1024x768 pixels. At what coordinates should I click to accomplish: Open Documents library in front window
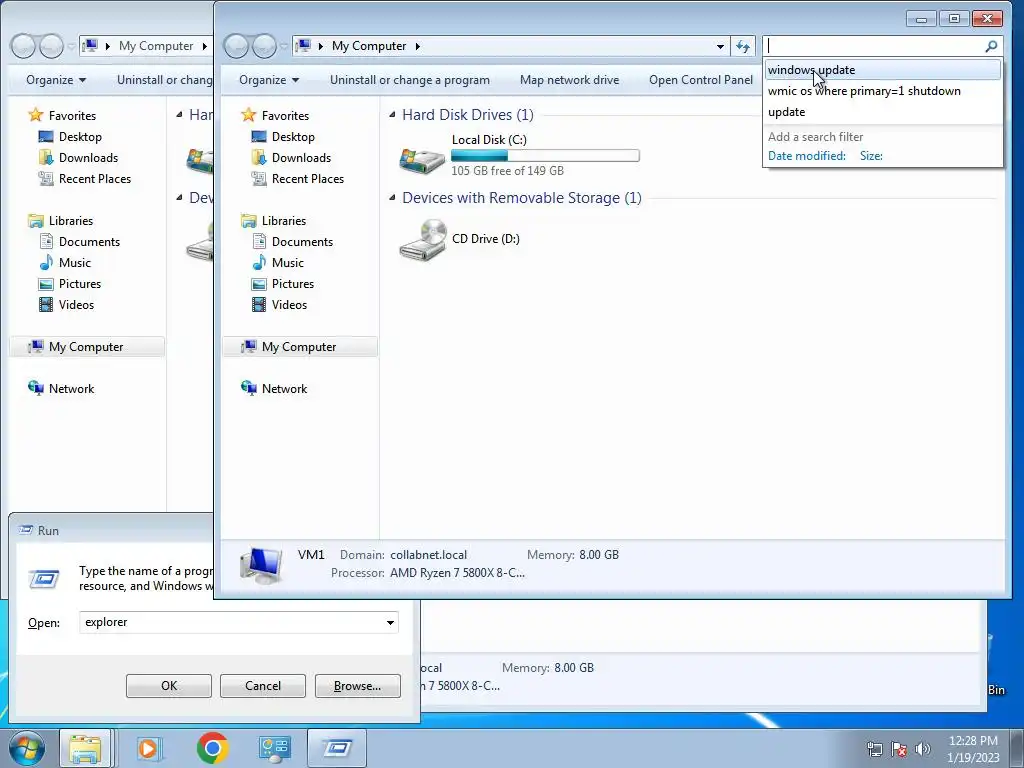302,242
